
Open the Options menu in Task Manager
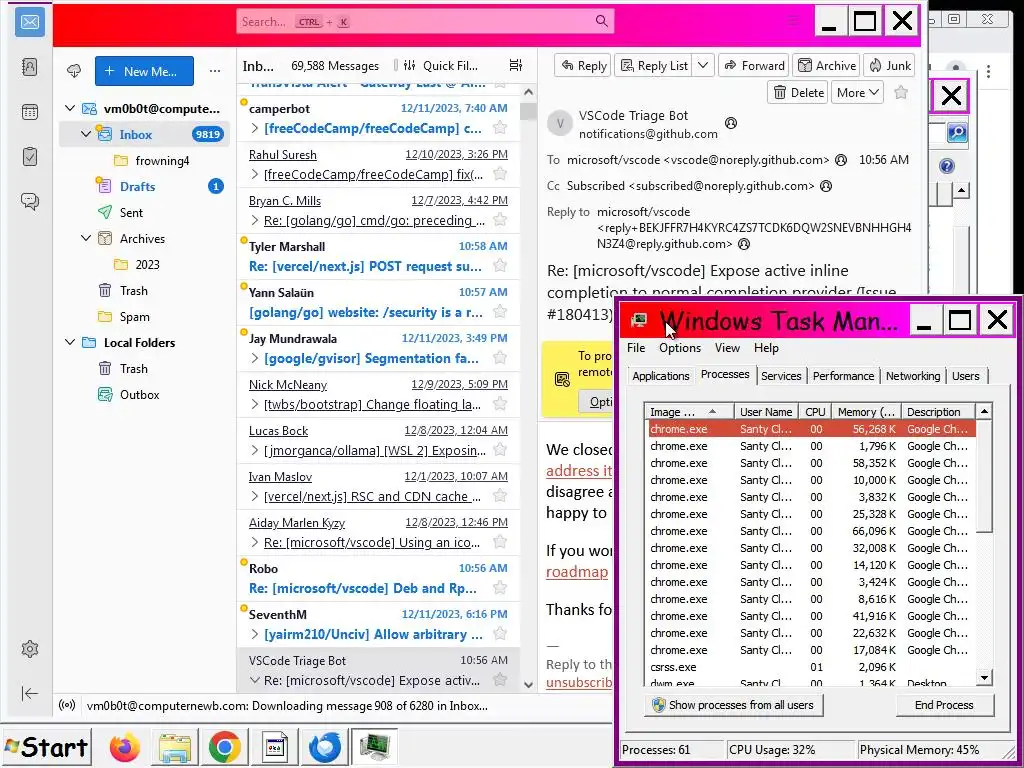[x=680, y=347]
